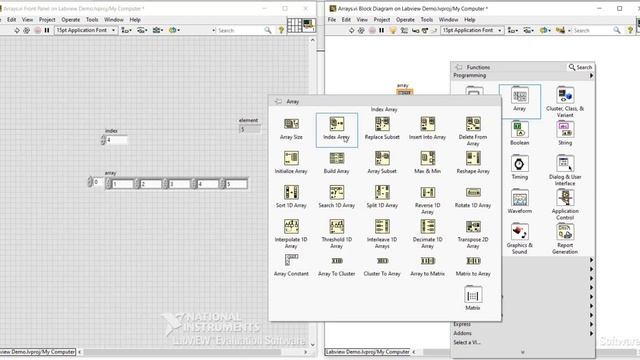The width and height of the screenshot is (640, 360).
Task: Pick the Sort 1D Array function
Action: pyautogui.click(x=291, y=197)
